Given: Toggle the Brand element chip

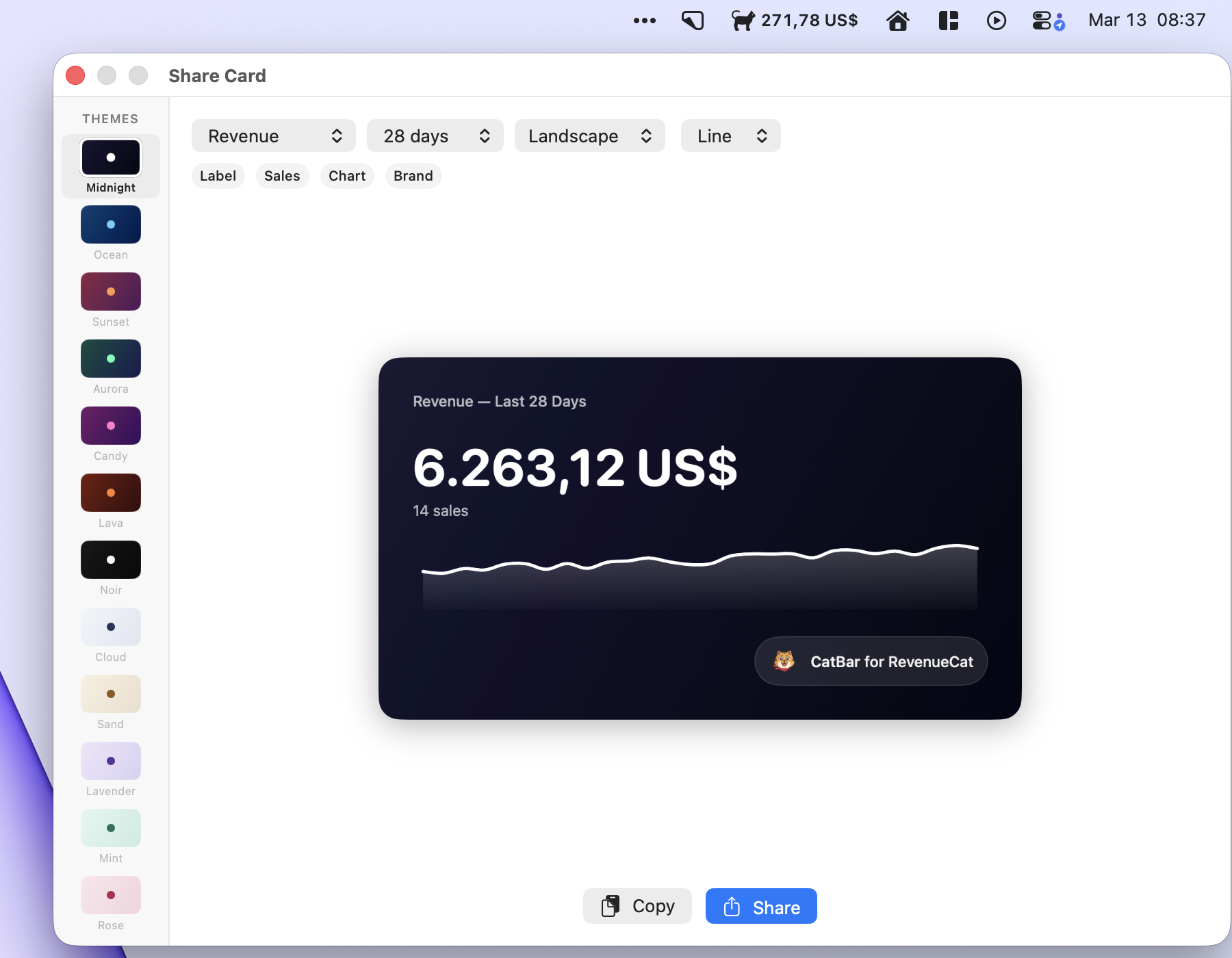Looking at the screenshot, I should pyautogui.click(x=413, y=176).
